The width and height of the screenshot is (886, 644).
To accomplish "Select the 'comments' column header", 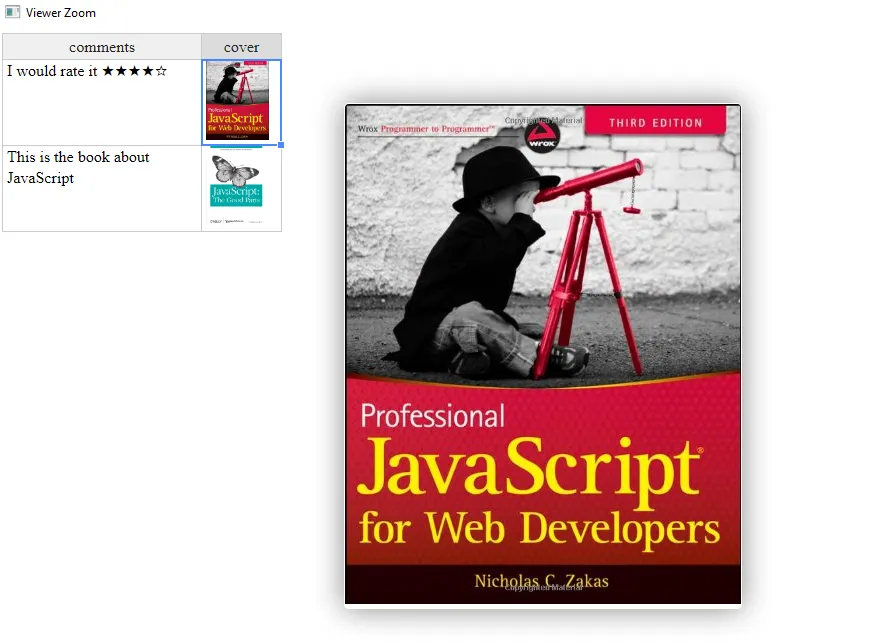I will click(x=102, y=47).
